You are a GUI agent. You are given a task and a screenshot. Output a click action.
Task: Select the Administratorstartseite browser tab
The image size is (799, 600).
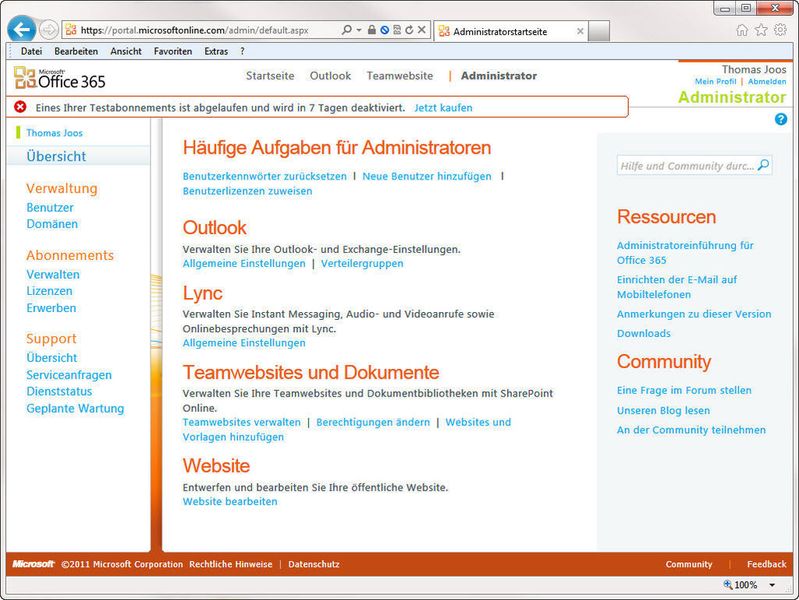[x=510, y=31]
